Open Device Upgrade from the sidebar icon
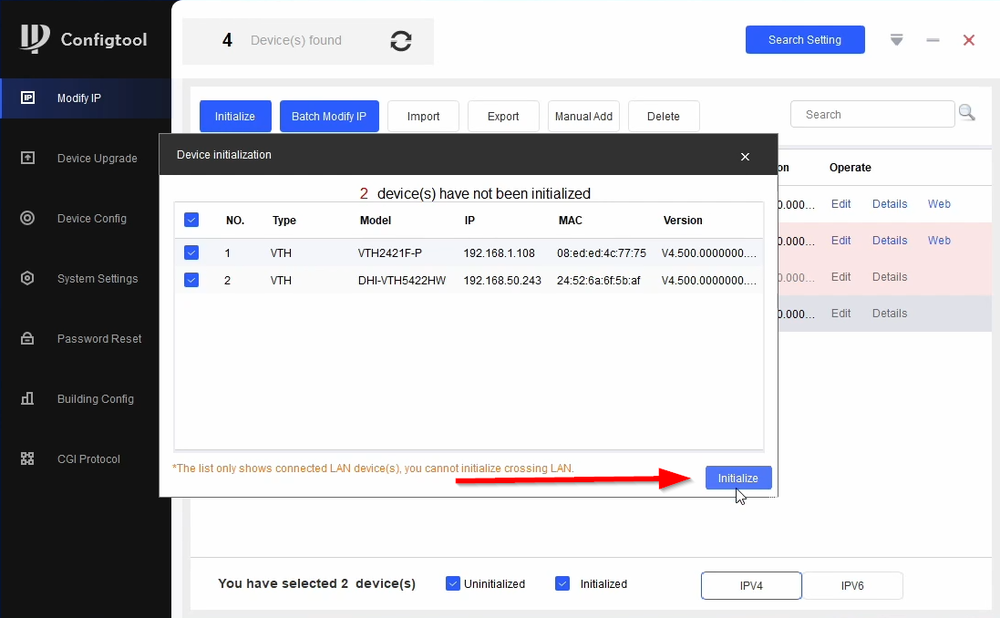1000x618 pixels. coord(30,158)
